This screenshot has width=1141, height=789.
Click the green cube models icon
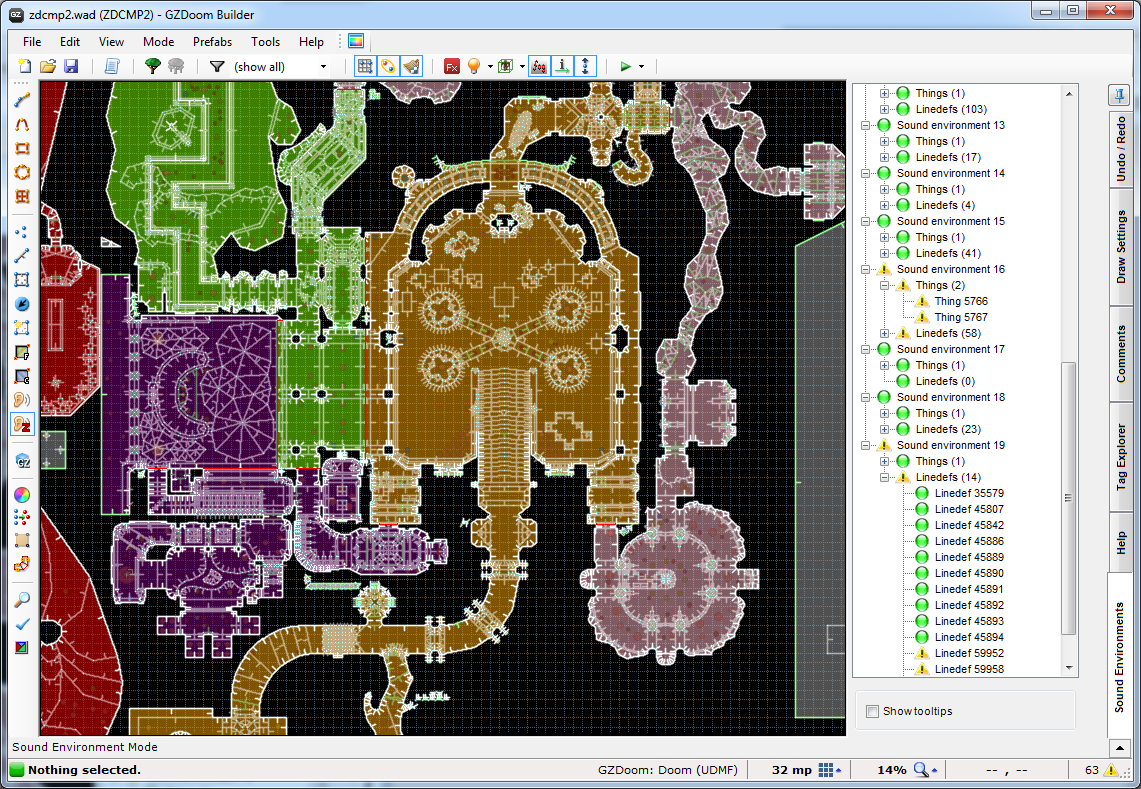tap(506, 66)
